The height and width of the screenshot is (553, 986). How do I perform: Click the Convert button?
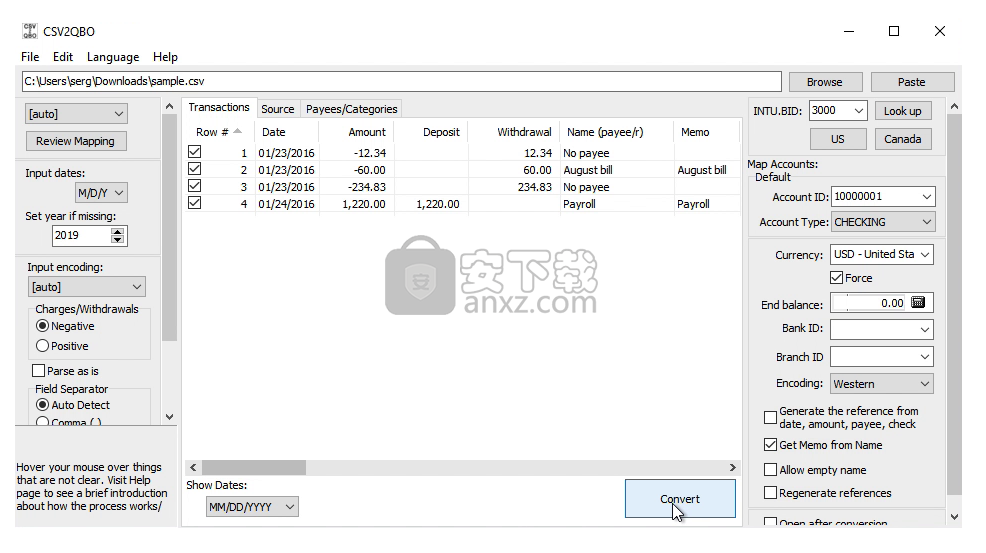[680, 499]
